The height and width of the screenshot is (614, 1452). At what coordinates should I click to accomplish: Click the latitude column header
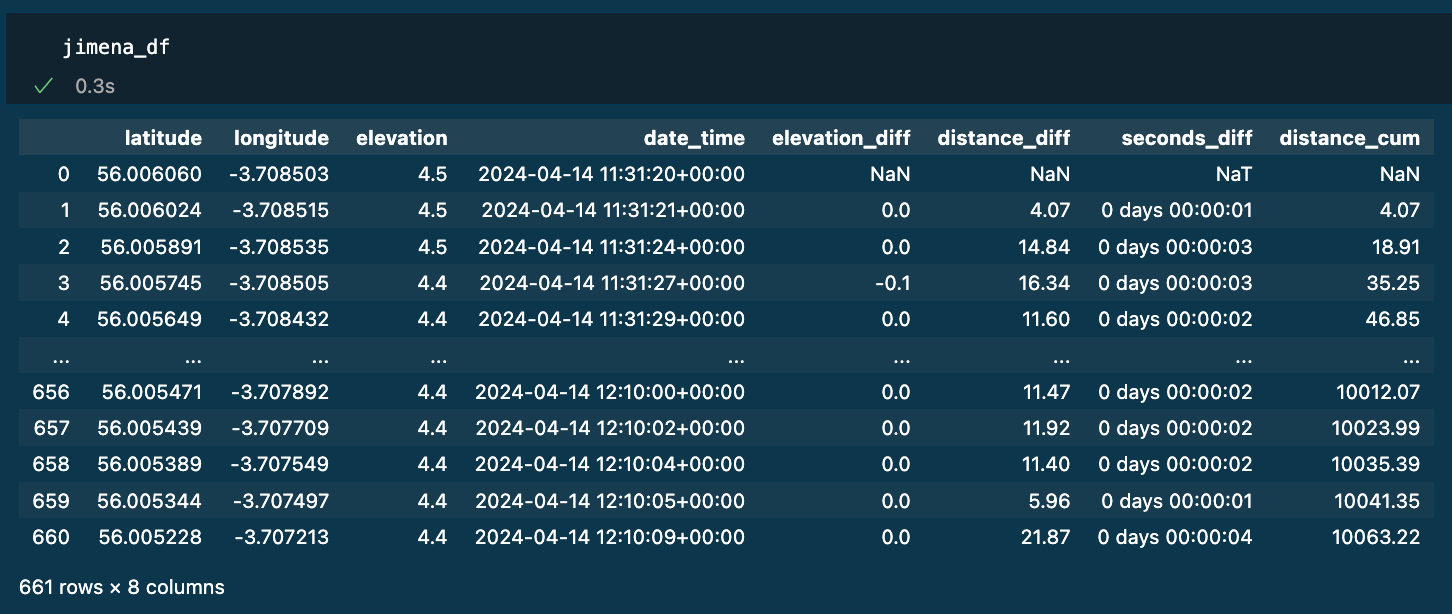click(163, 138)
